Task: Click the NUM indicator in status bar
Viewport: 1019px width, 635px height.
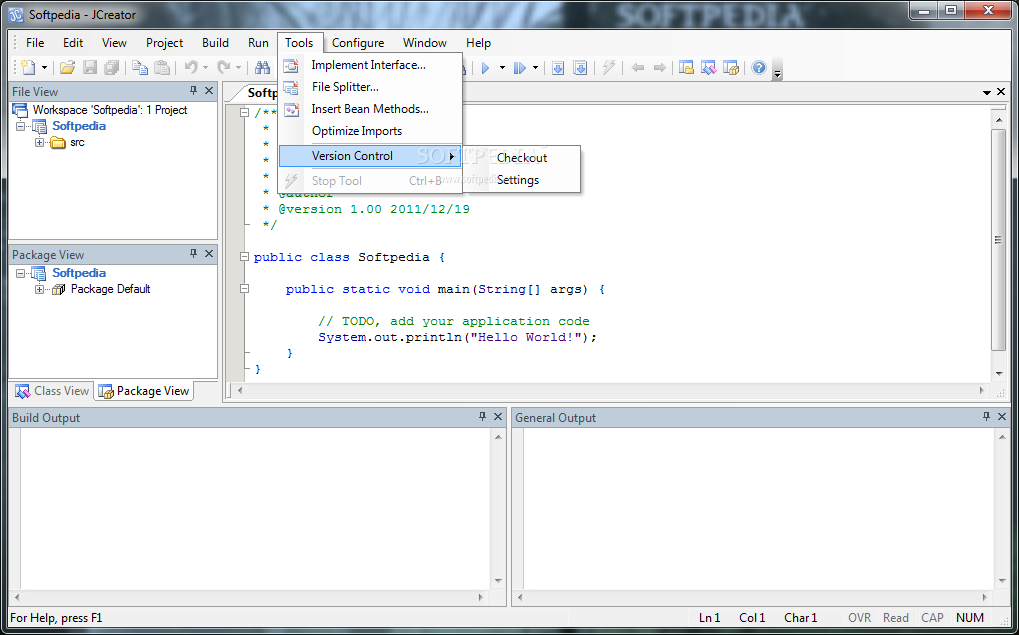Action: click(970, 618)
